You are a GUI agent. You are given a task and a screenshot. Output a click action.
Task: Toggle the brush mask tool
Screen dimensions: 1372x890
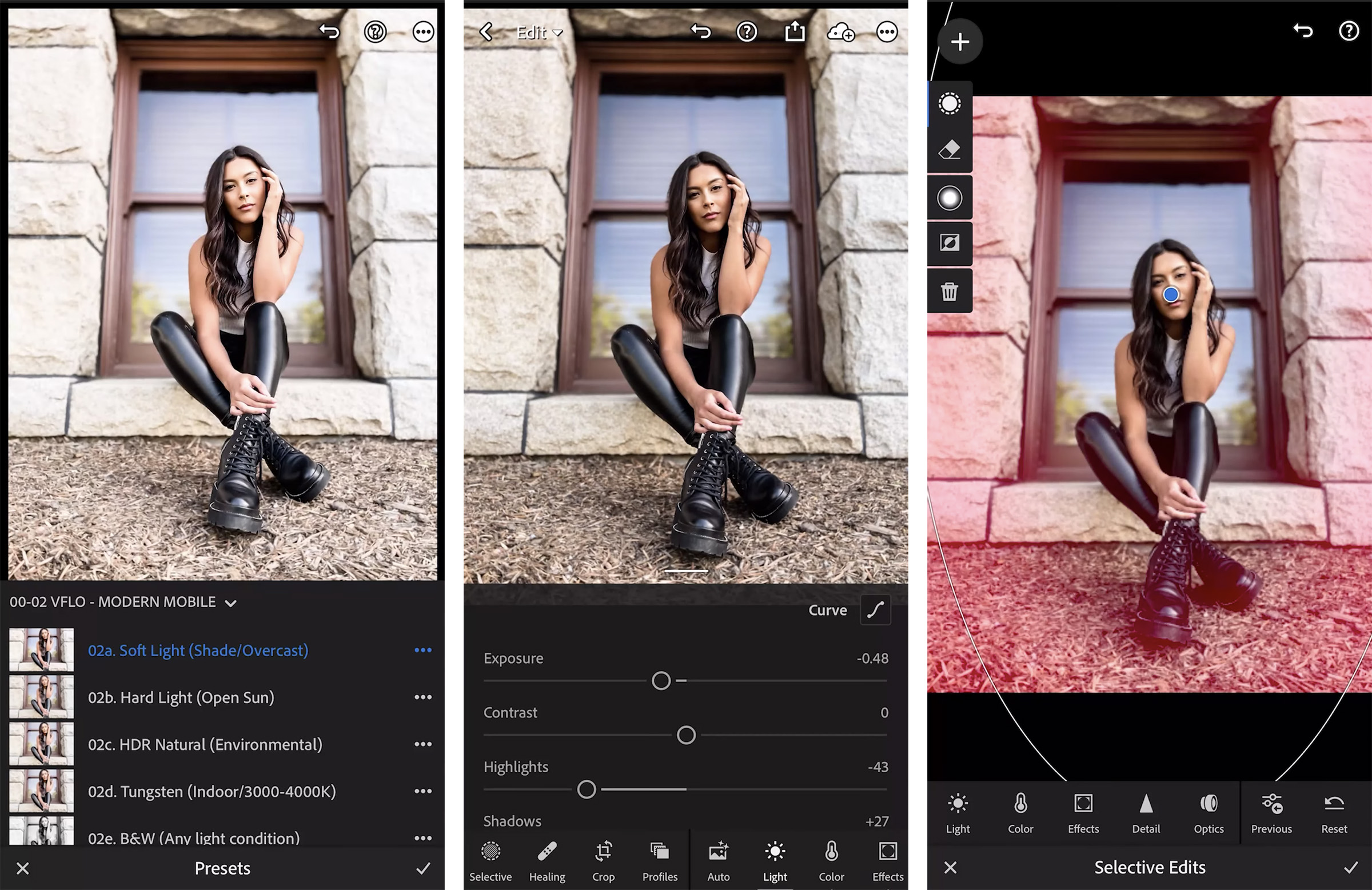pos(950,104)
